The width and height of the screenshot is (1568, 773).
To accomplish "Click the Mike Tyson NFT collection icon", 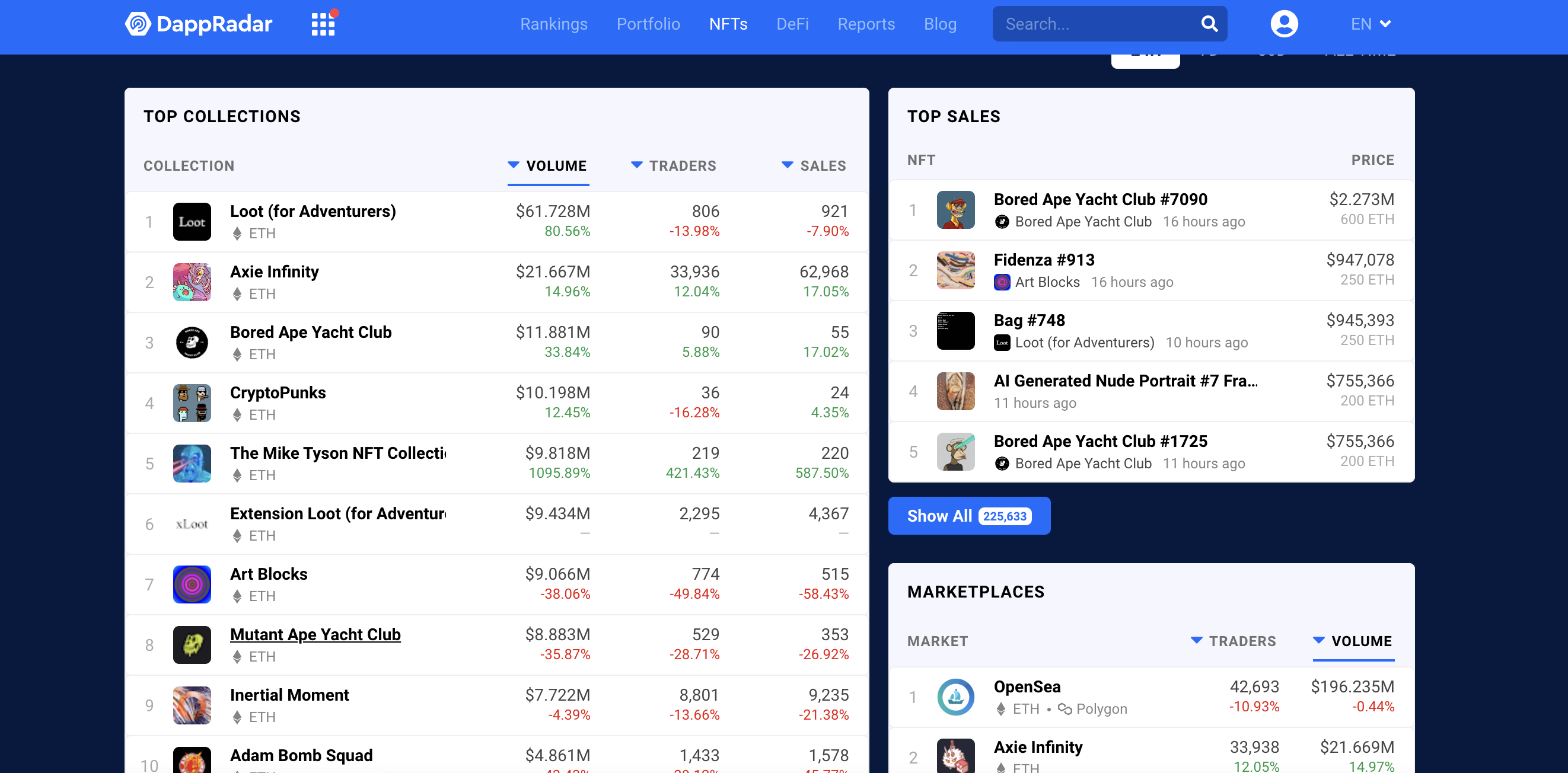I will [x=192, y=463].
